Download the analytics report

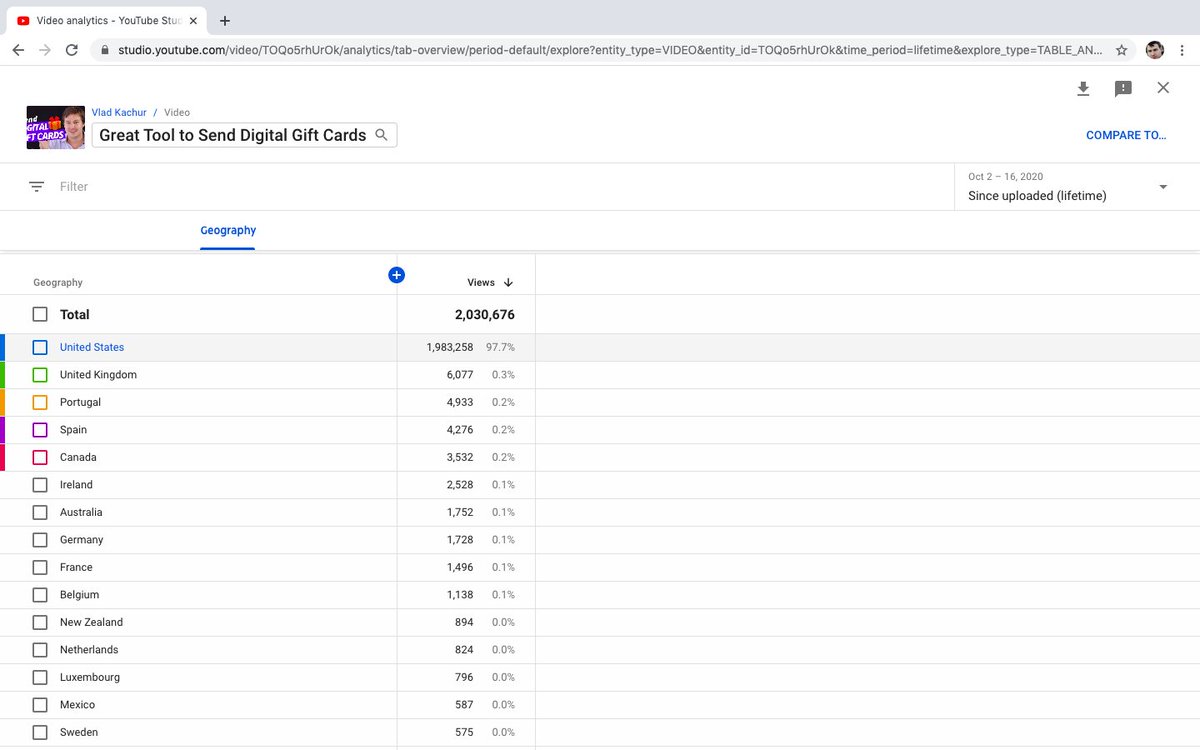pos(1083,89)
